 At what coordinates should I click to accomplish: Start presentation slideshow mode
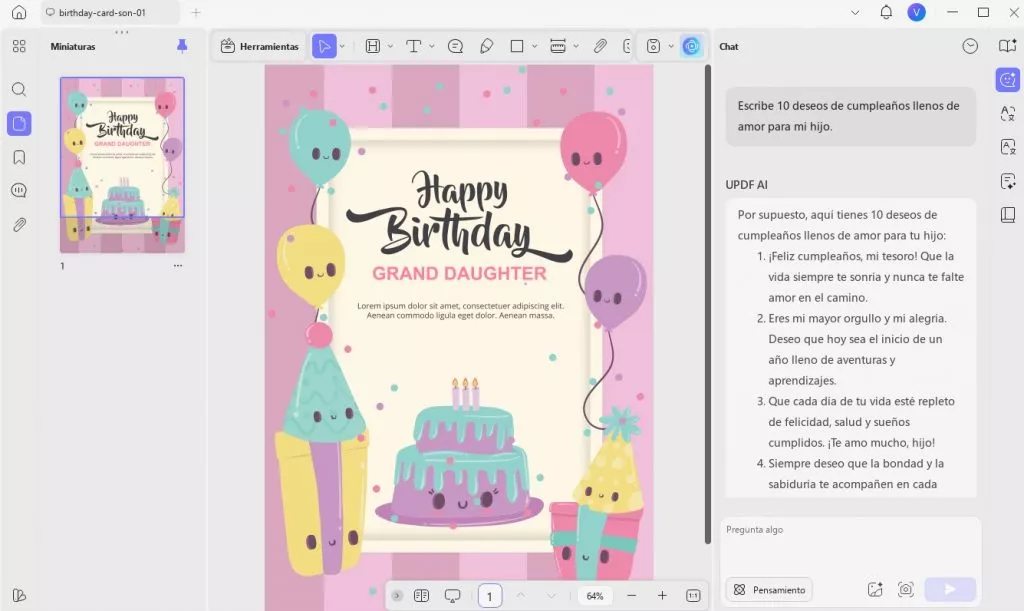tap(452, 595)
